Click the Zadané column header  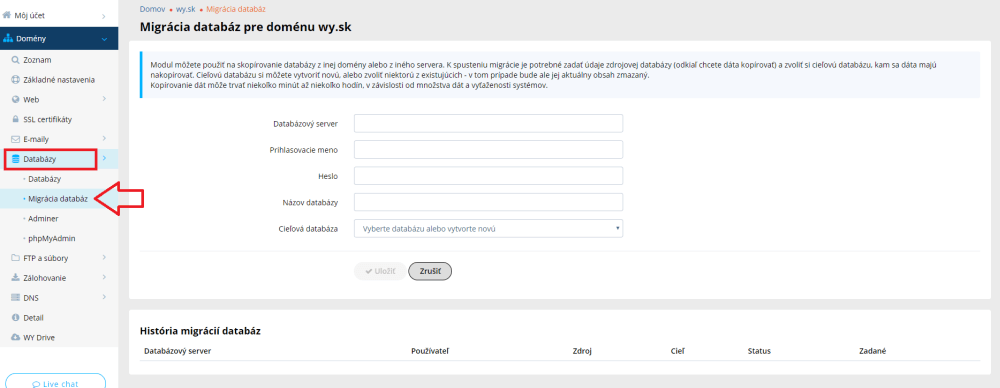pos(873,351)
